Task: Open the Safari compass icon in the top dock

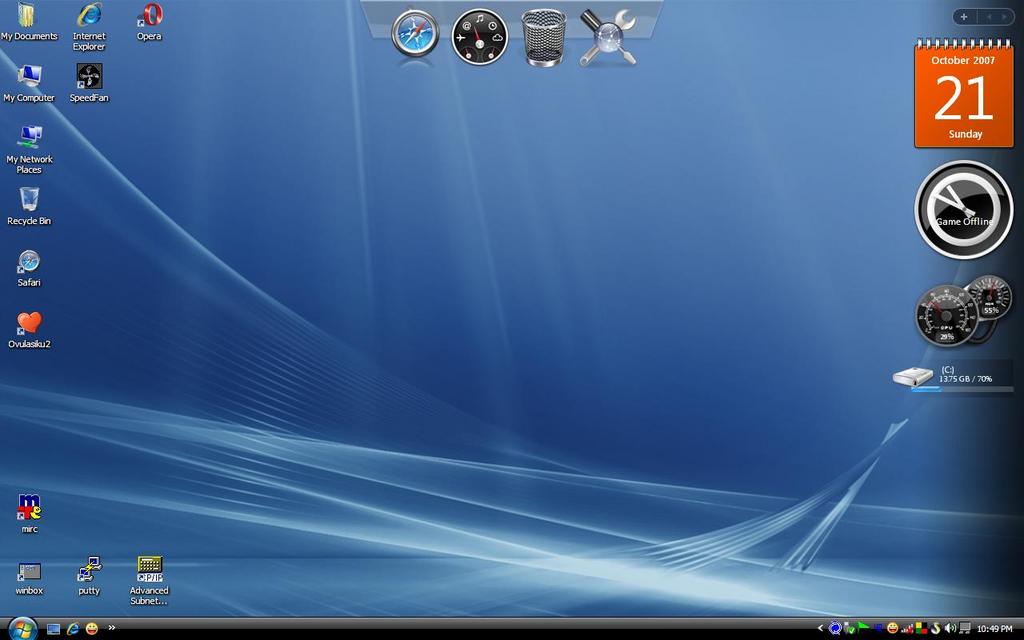Action: [x=415, y=36]
